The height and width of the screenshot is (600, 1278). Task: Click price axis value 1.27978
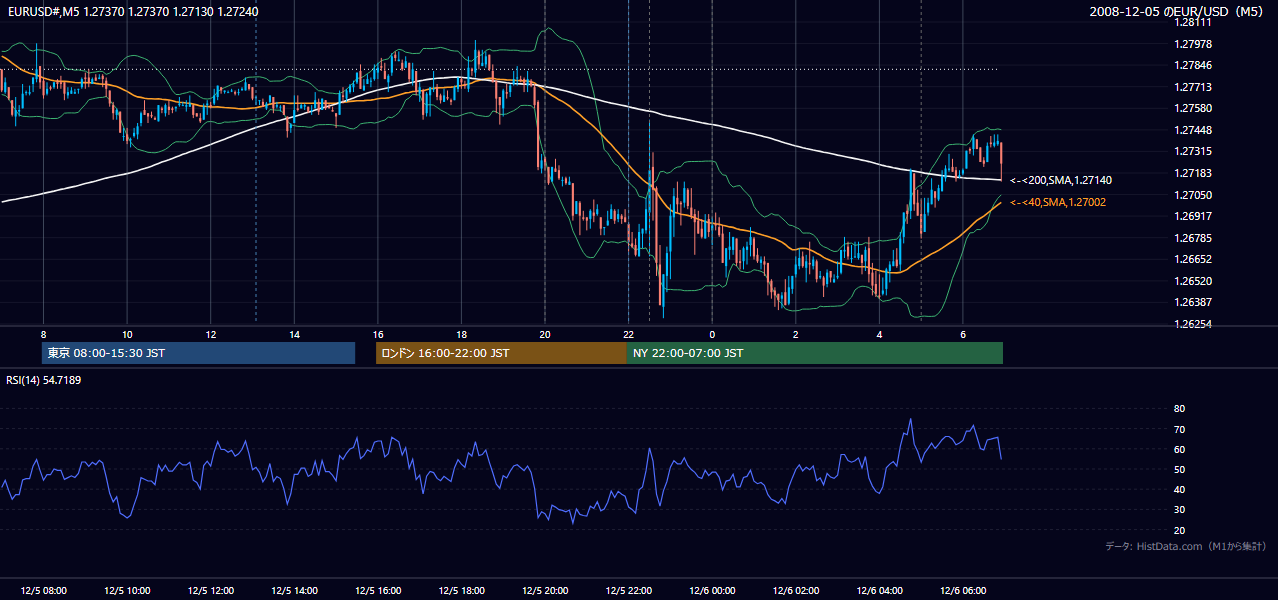(x=1193, y=44)
